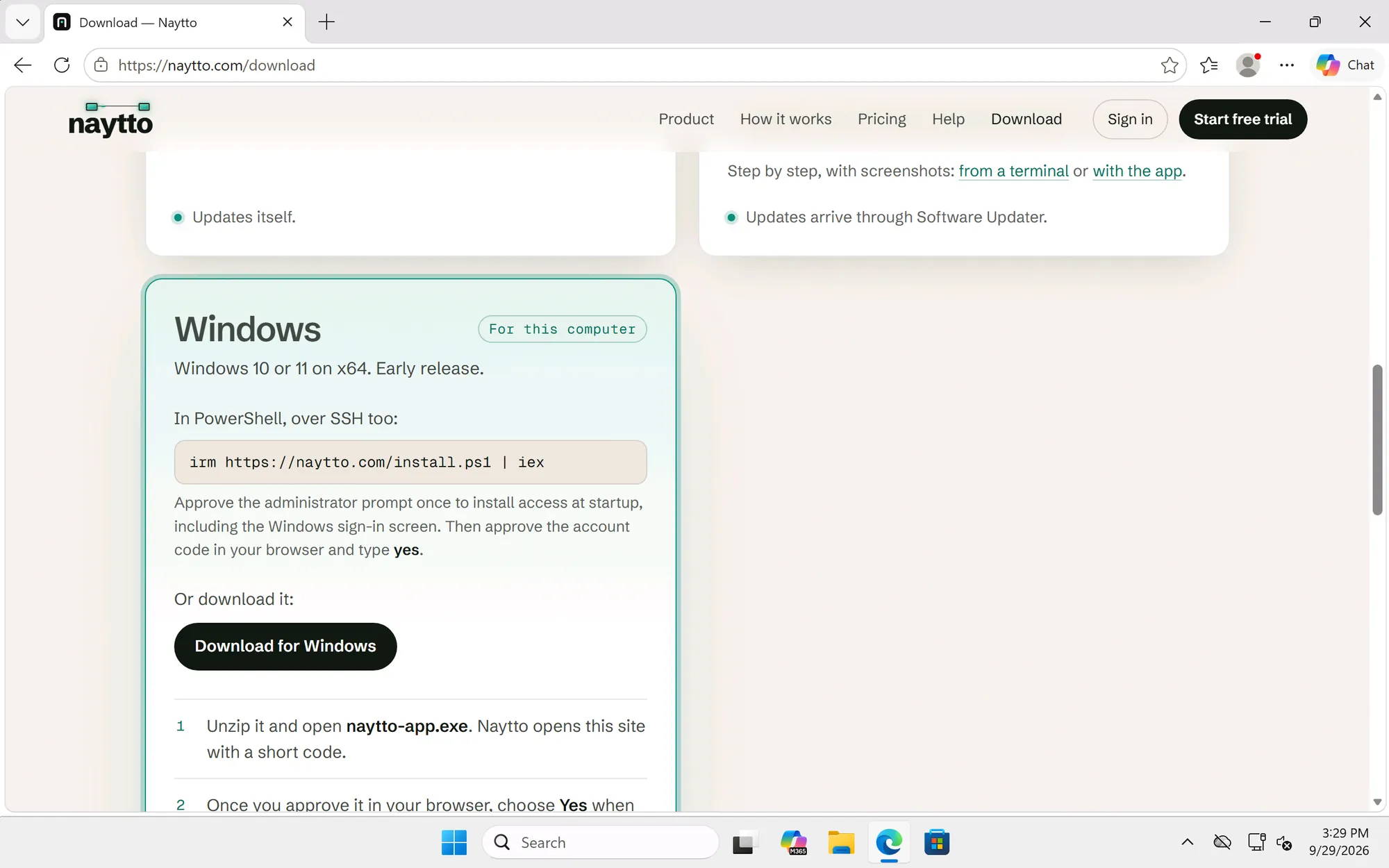The height and width of the screenshot is (868, 1389).
Task: Open the Windows Start menu
Action: pos(454,843)
